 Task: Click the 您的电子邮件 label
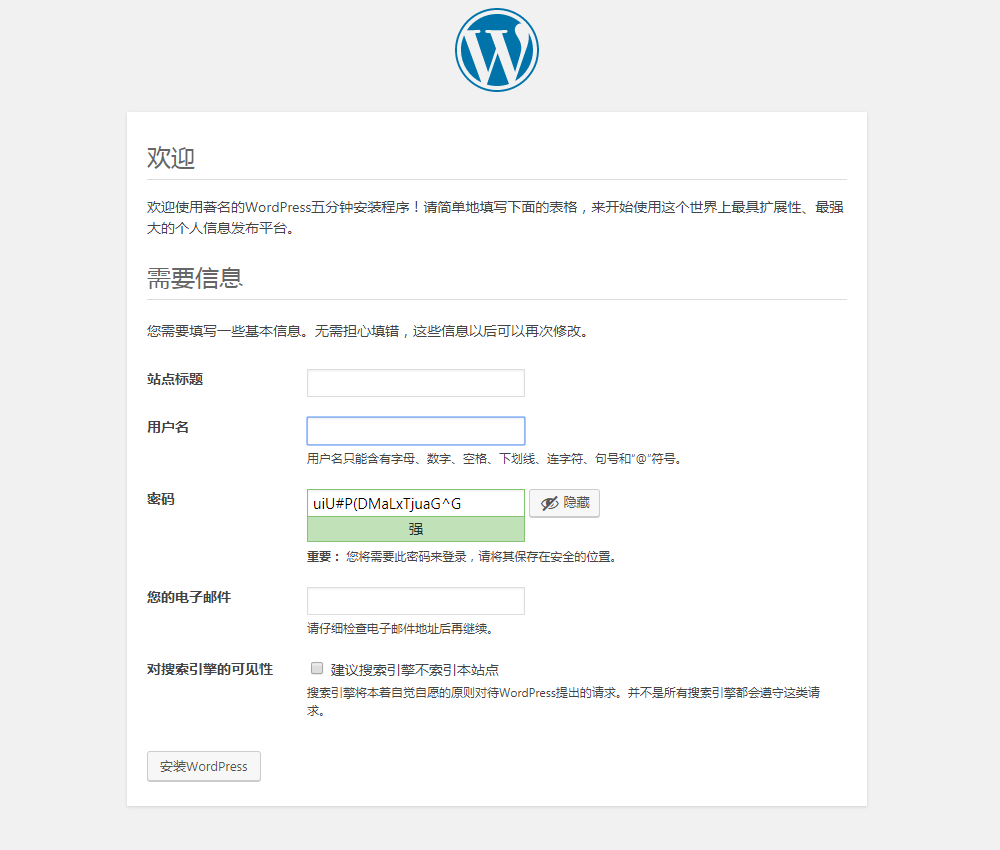(x=189, y=597)
